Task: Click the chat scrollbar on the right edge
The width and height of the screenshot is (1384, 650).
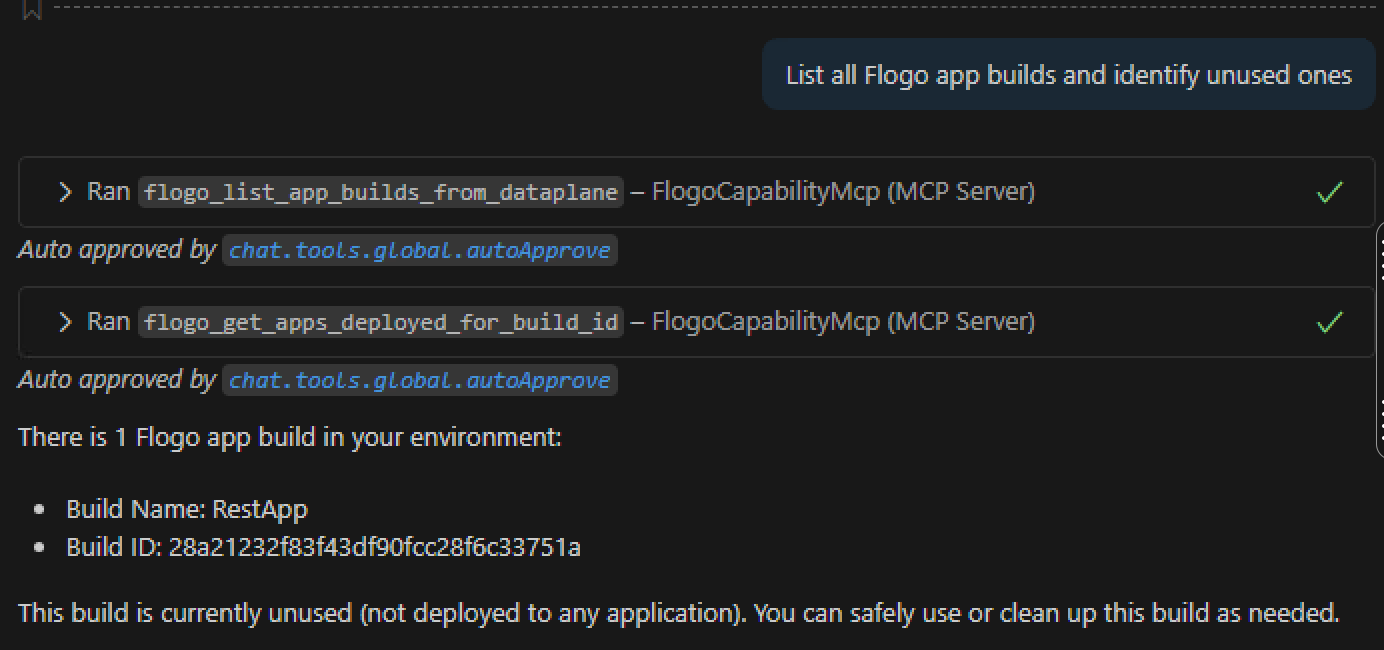Action: pyautogui.click(x=1380, y=340)
